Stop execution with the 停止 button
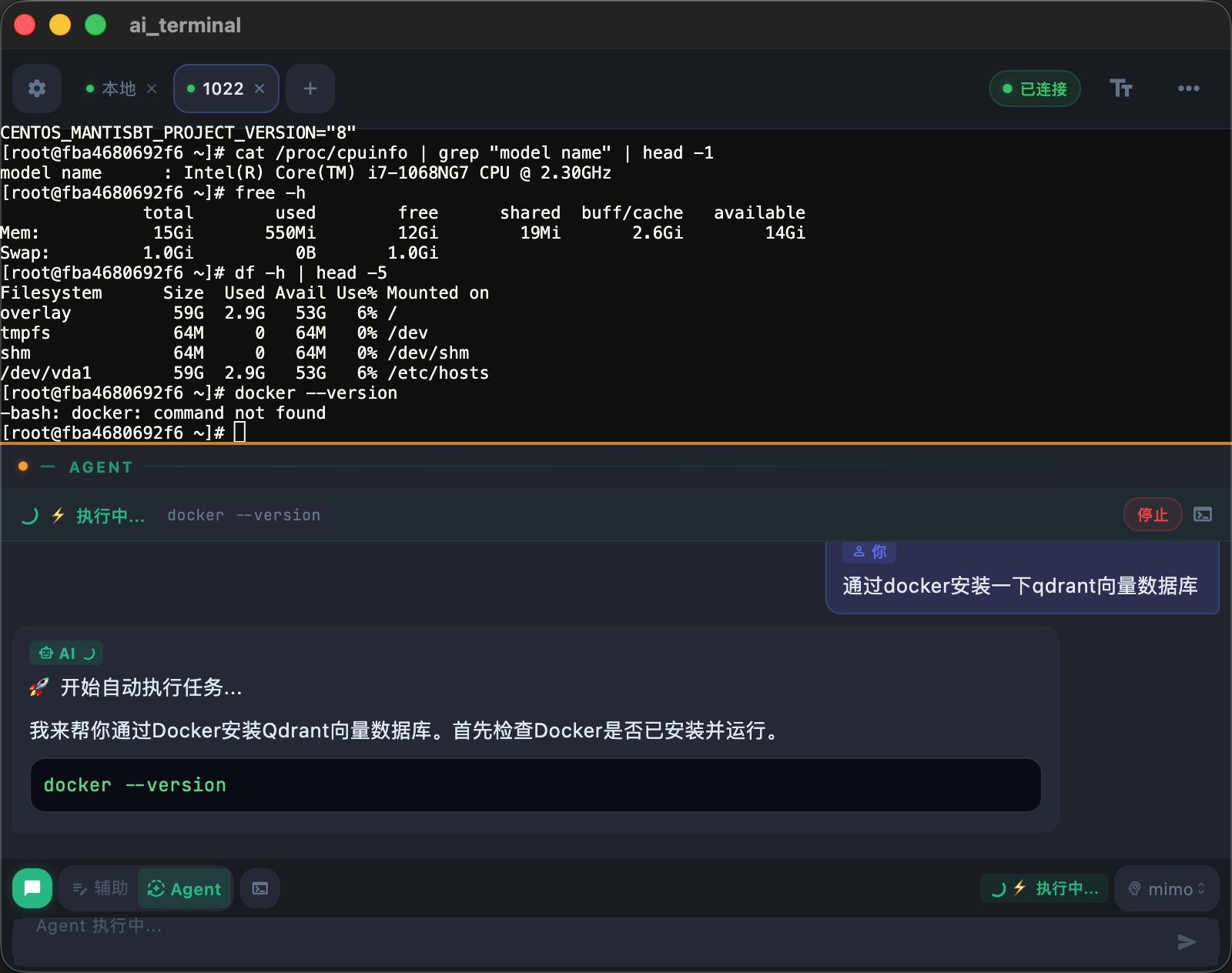Screen dimensions: 1232x973 [1153, 514]
